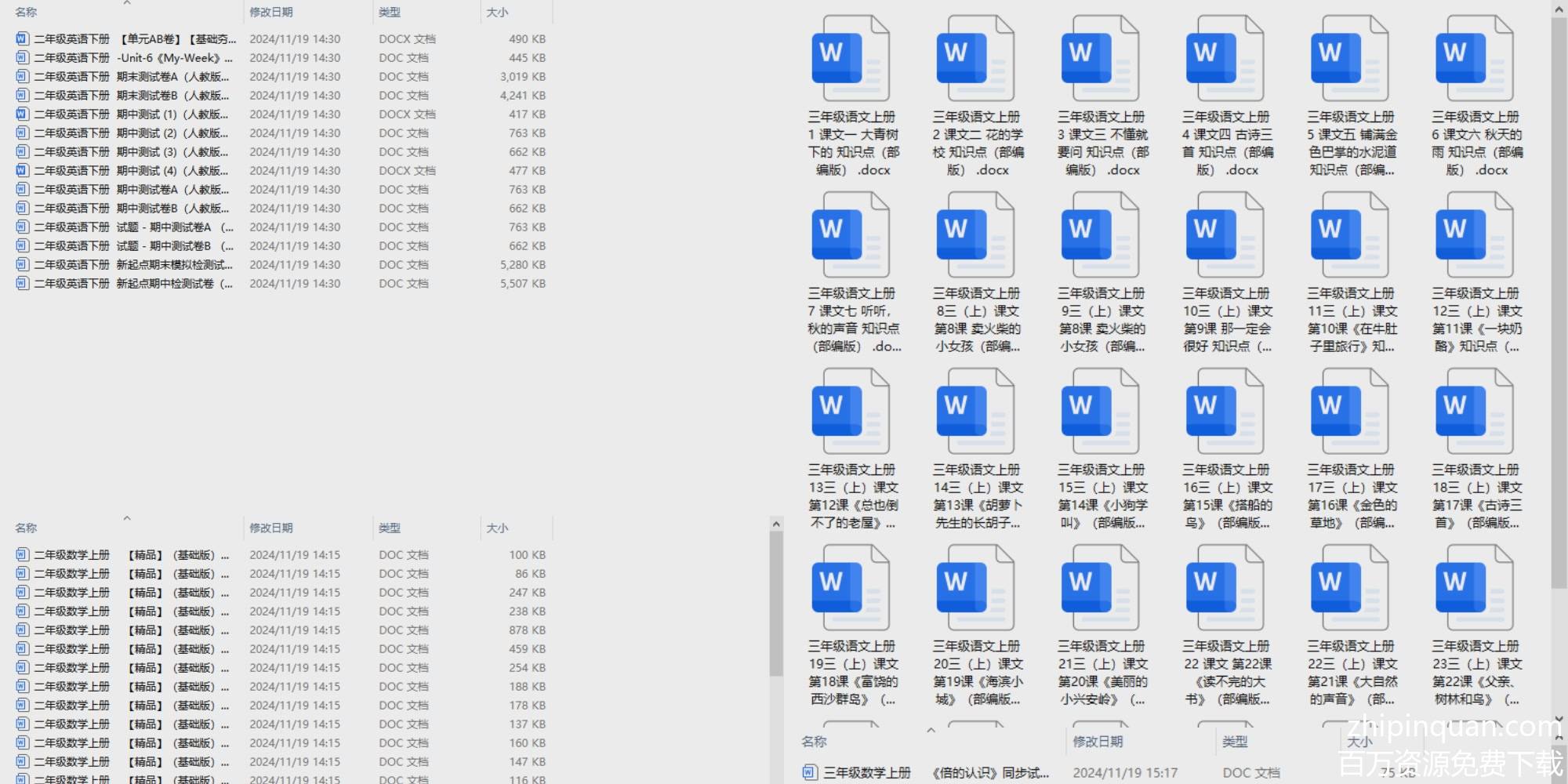Open the 课文六 秋天的雨 Word document icon

click(1474, 60)
